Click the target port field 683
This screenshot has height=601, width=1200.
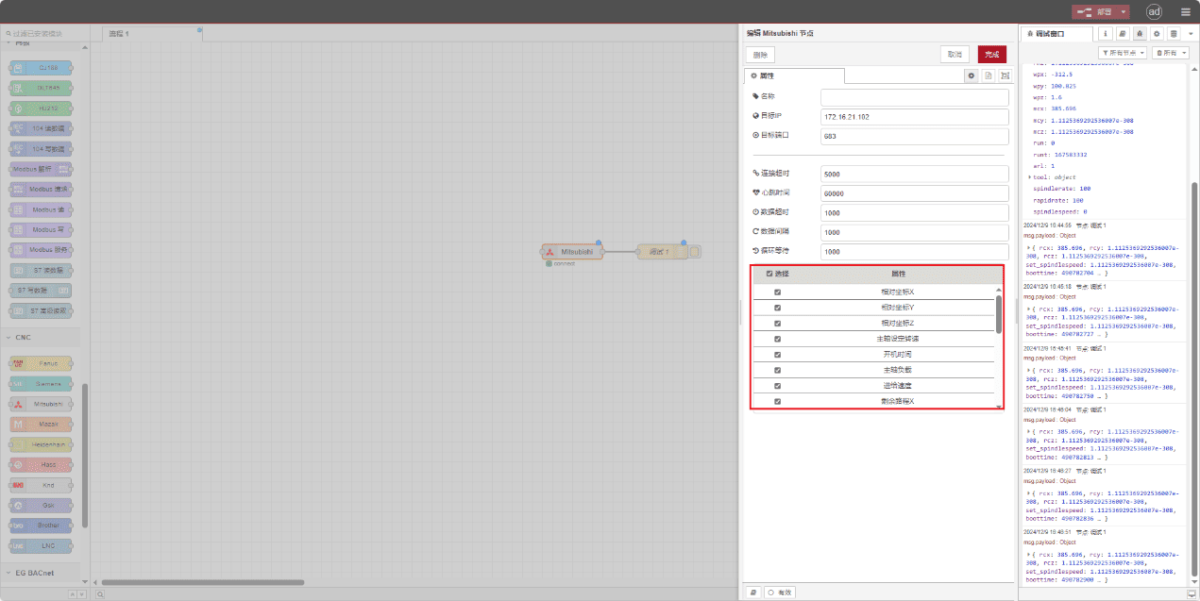pyautogui.click(x=914, y=135)
